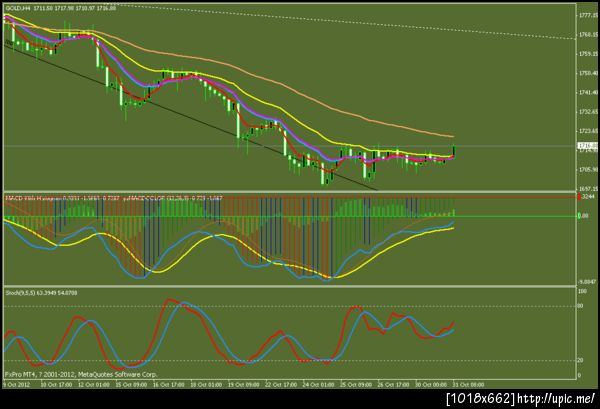Click the 100 level on Stochastic axis

pyautogui.click(x=582, y=291)
